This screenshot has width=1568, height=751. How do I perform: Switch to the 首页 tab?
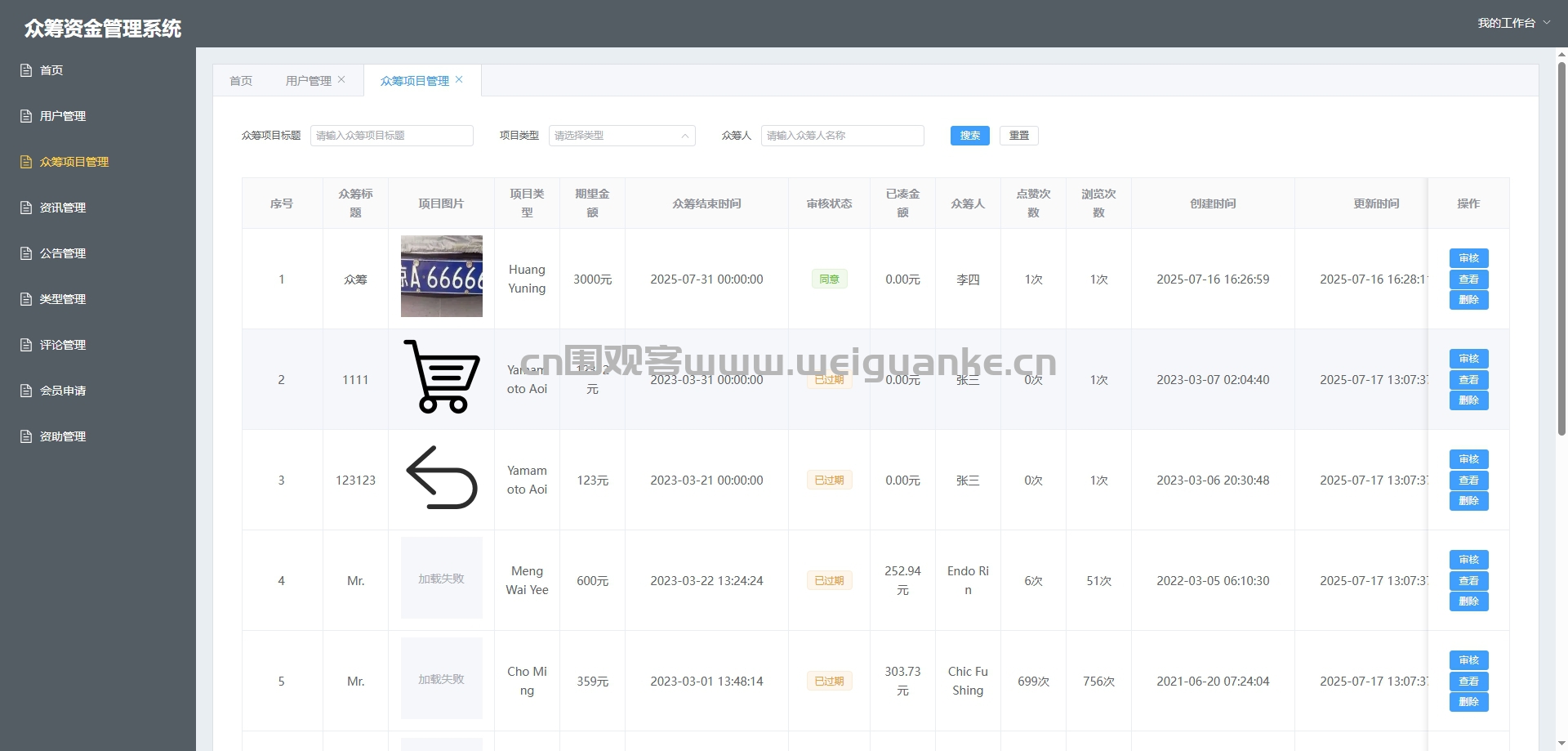pos(241,80)
